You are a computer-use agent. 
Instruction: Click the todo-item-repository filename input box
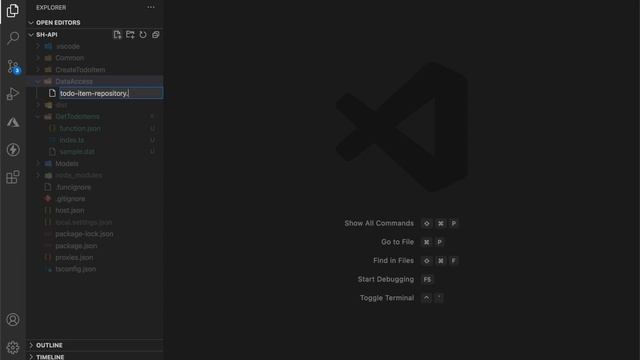(x=111, y=93)
